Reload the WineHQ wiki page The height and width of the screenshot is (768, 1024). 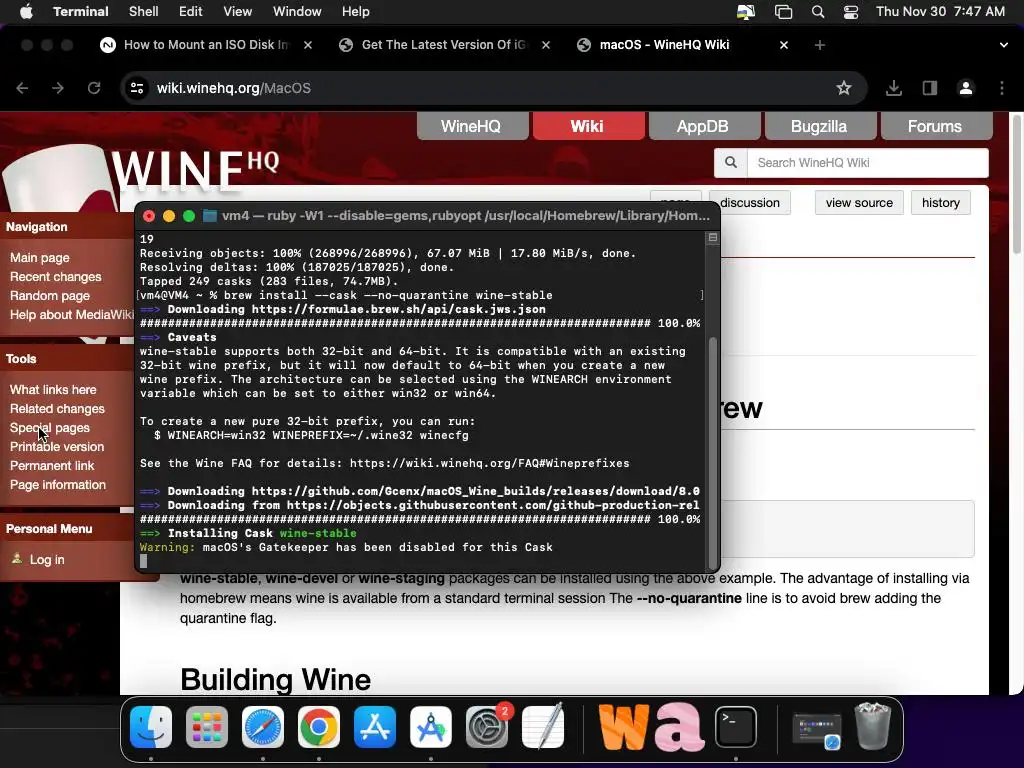click(x=94, y=88)
